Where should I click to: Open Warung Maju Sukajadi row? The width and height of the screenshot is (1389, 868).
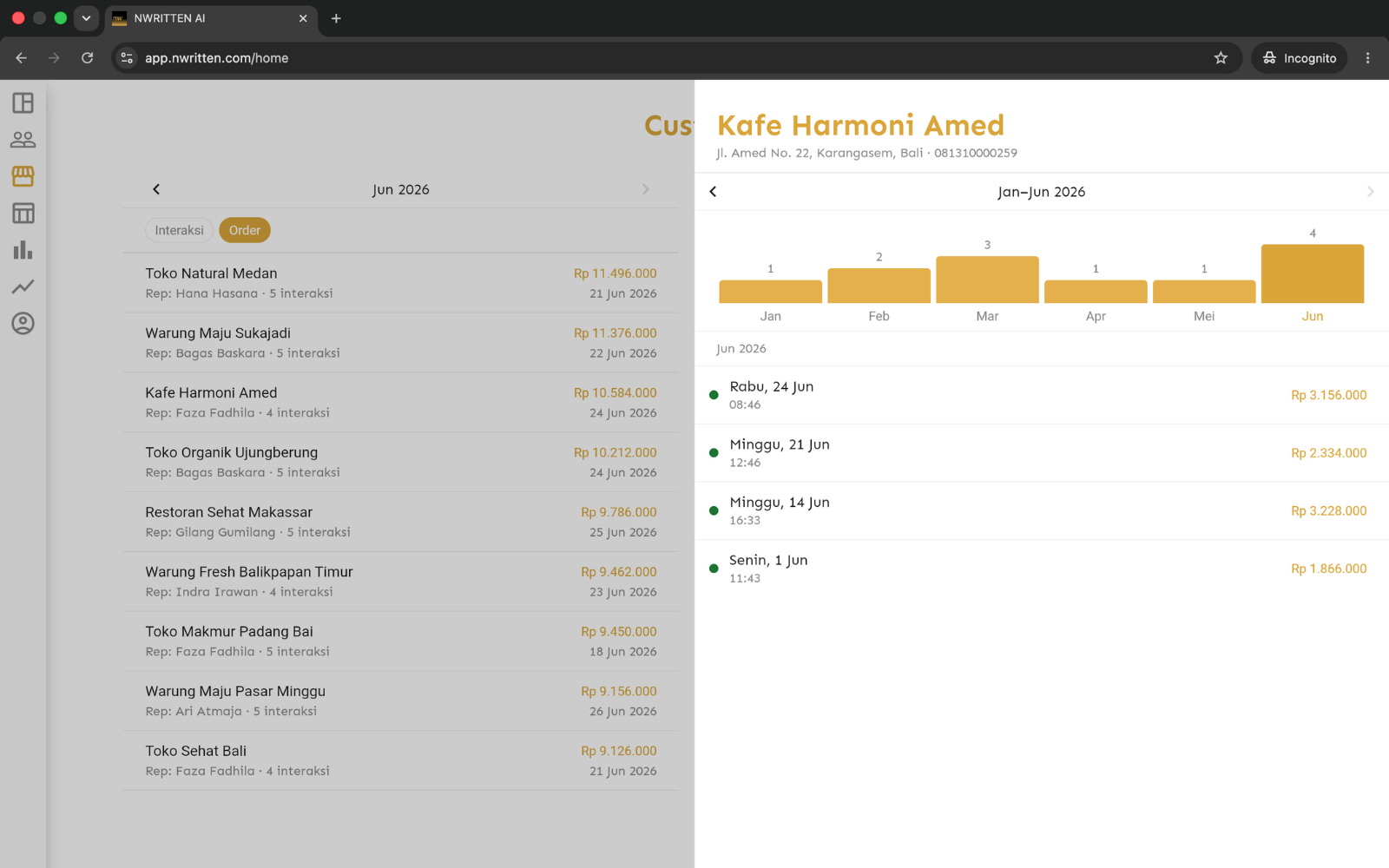click(401, 343)
